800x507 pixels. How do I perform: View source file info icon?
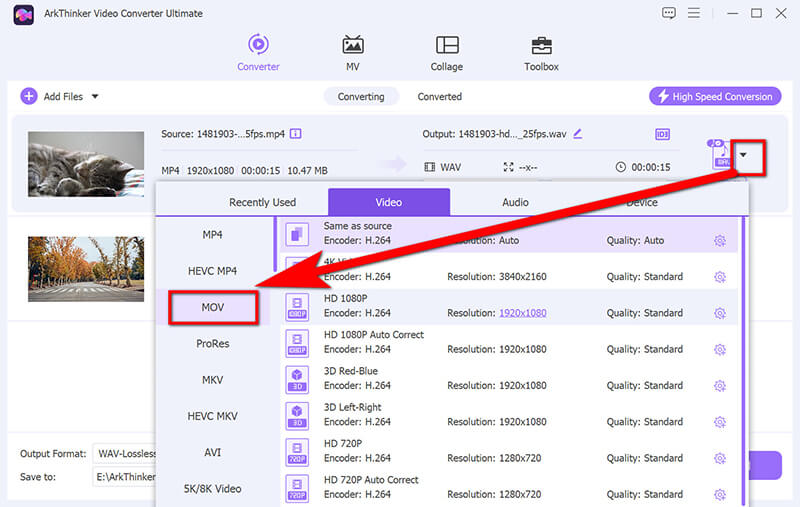click(295, 134)
